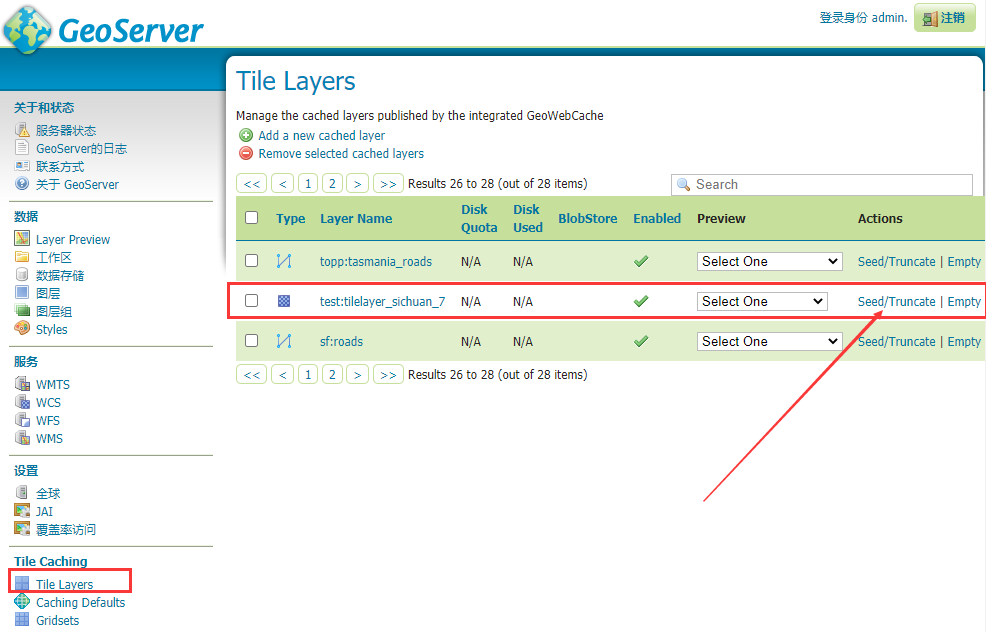Open Layer Preview in the sidebar

pos(73,239)
